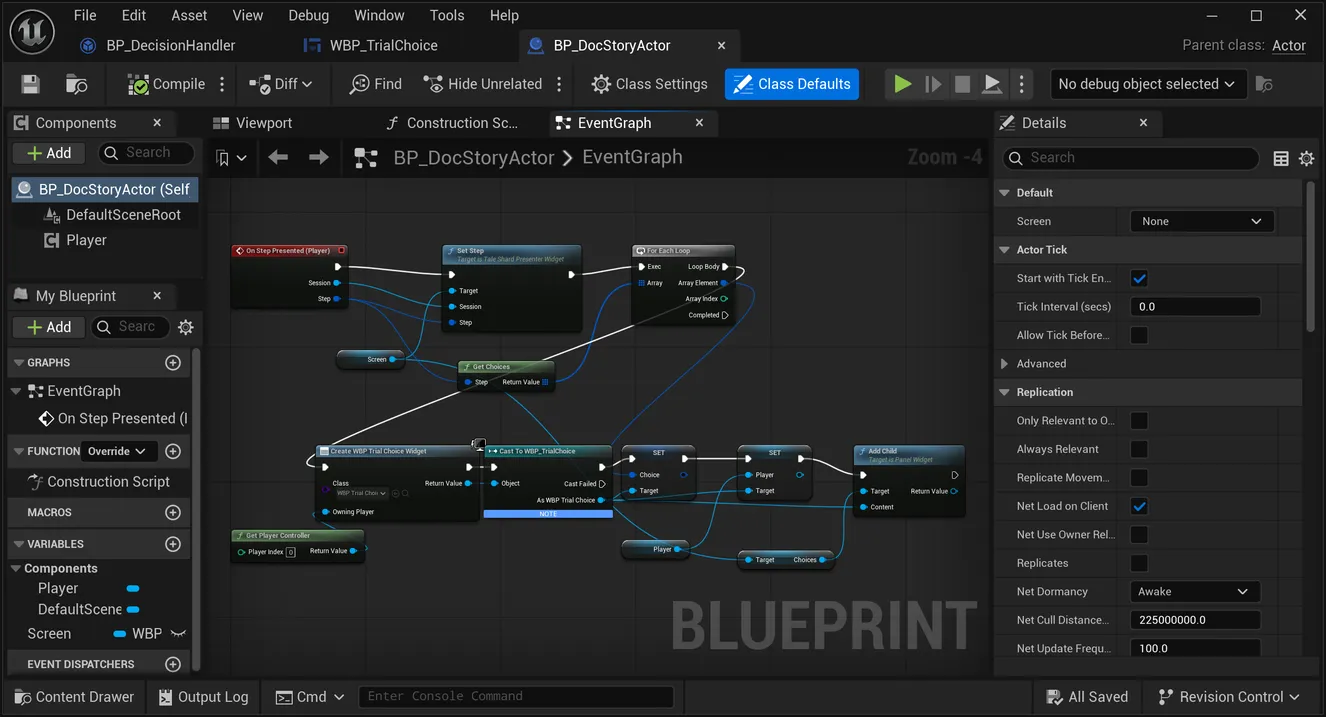
Task: Enable Only Relevant to Owner
Action: click(x=1139, y=421)
